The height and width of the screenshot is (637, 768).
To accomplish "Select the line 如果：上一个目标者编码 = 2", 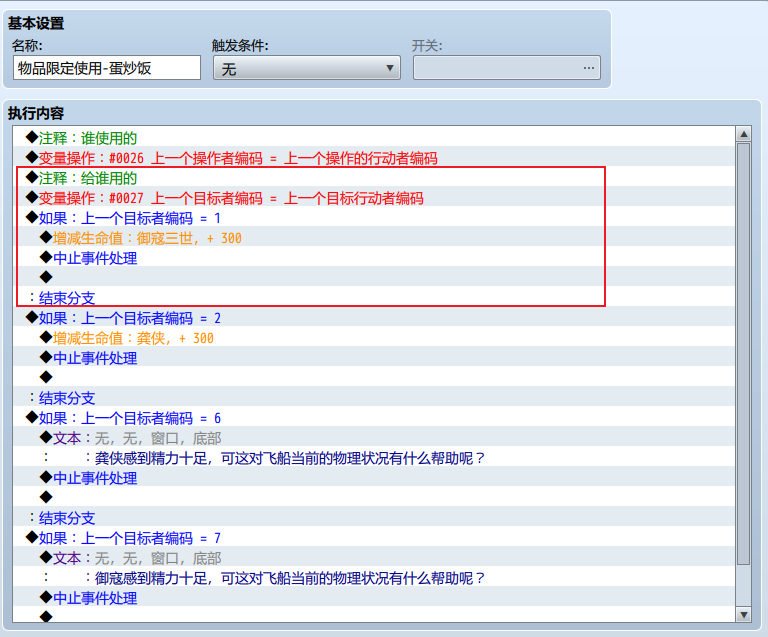I will [374, 317].
